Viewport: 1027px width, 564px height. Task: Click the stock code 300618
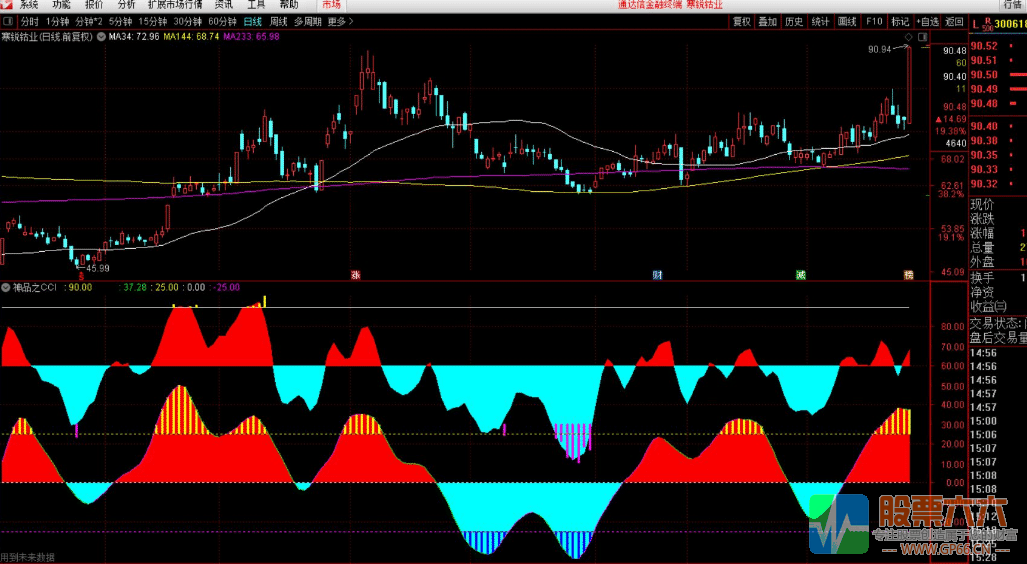(x=1011, y=25)
